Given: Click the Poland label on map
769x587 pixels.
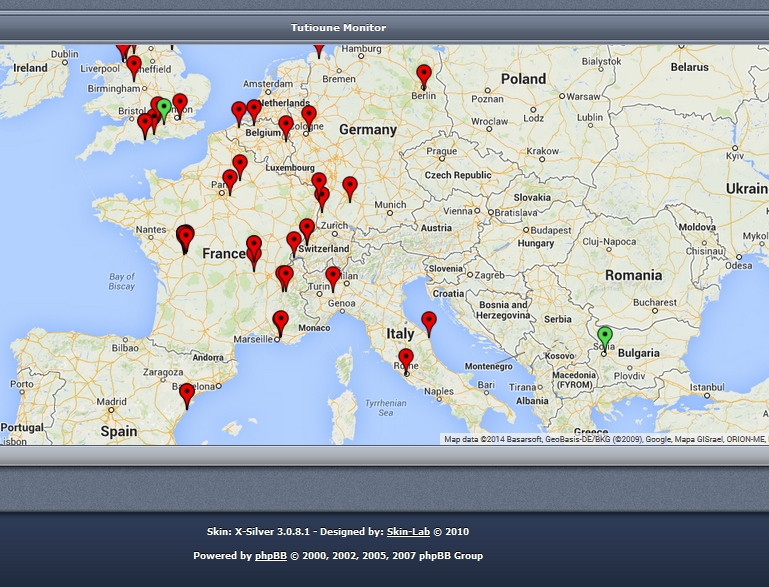Looking at the screenshot, I should (523, 78).
